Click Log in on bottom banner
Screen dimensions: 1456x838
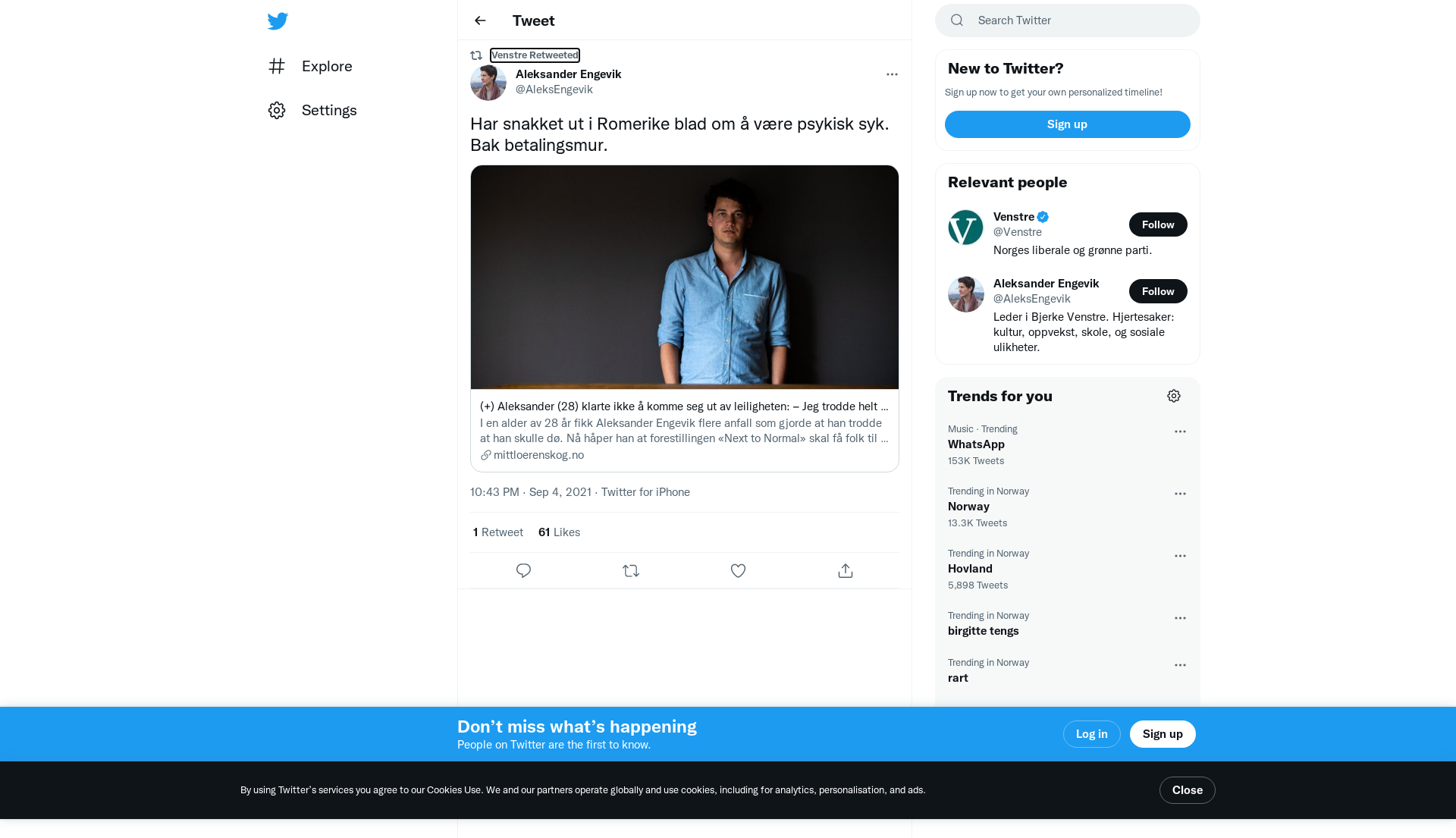1091,734
